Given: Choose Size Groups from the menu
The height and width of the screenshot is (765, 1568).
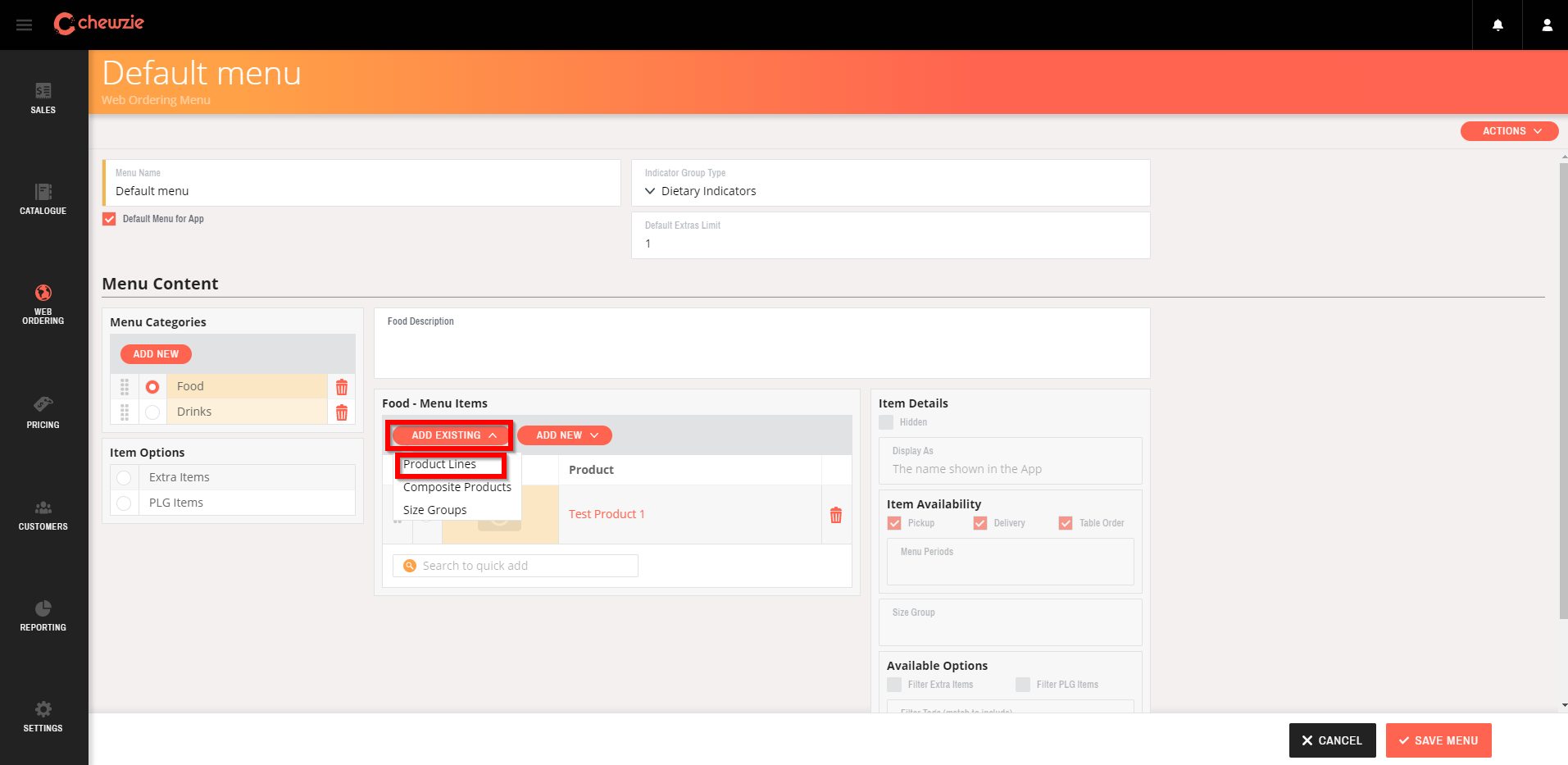Looking at the screenshot, I should [x=434, y=510].
